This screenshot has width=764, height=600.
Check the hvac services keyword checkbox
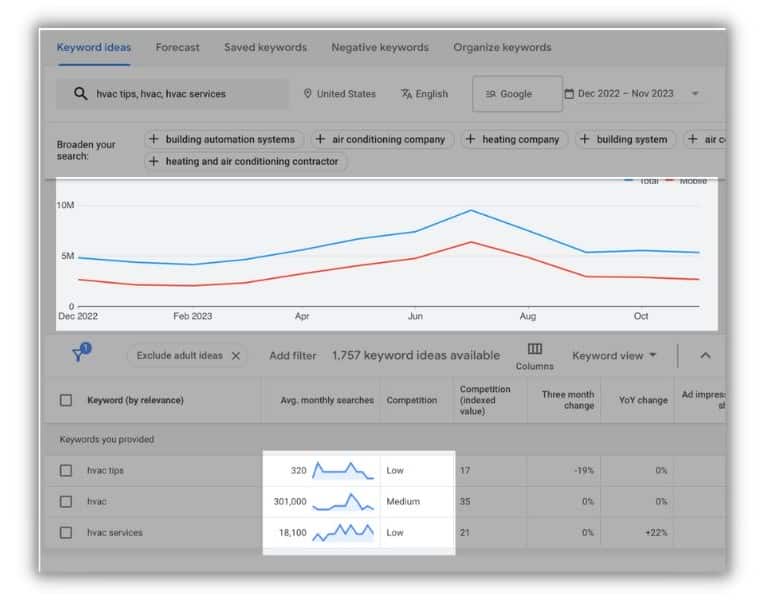pyautogui.click(x=66, y=532)
